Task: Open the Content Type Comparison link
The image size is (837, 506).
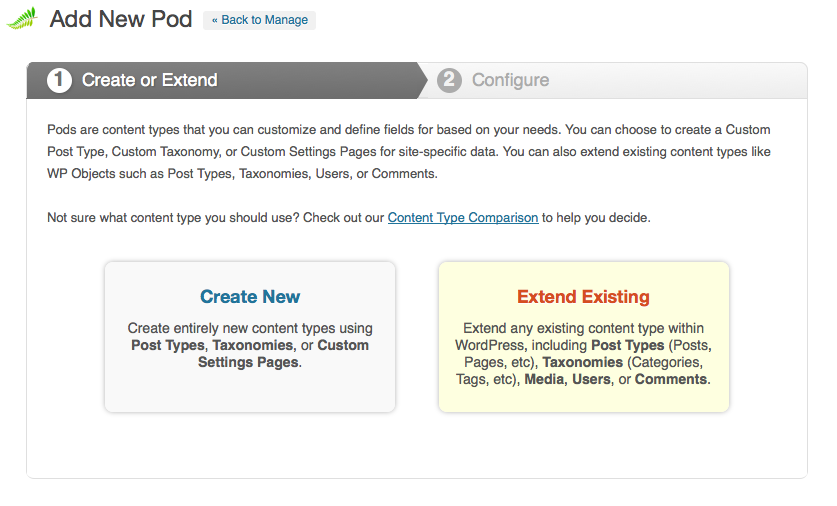Action: click(463, 218)
